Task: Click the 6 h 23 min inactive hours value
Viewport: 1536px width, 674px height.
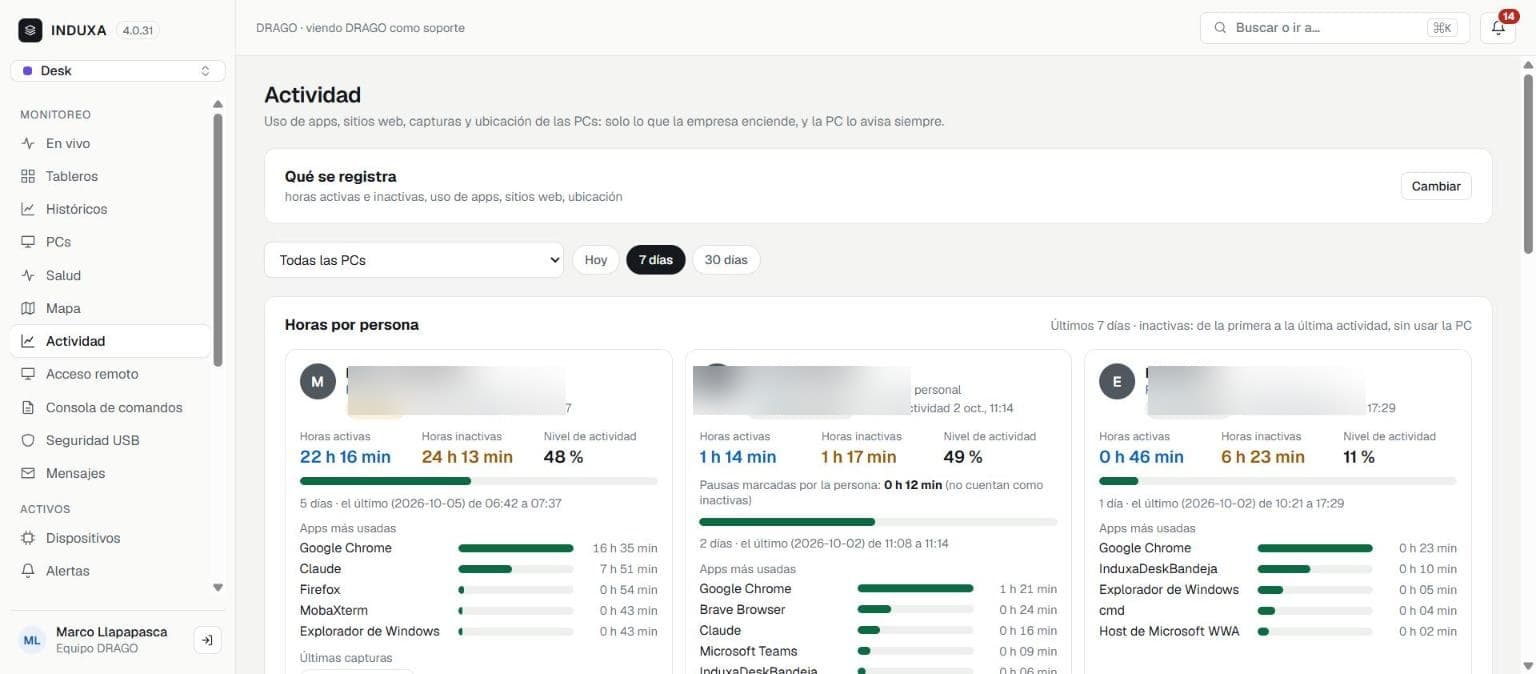Action: click(x=1263, y=457)
